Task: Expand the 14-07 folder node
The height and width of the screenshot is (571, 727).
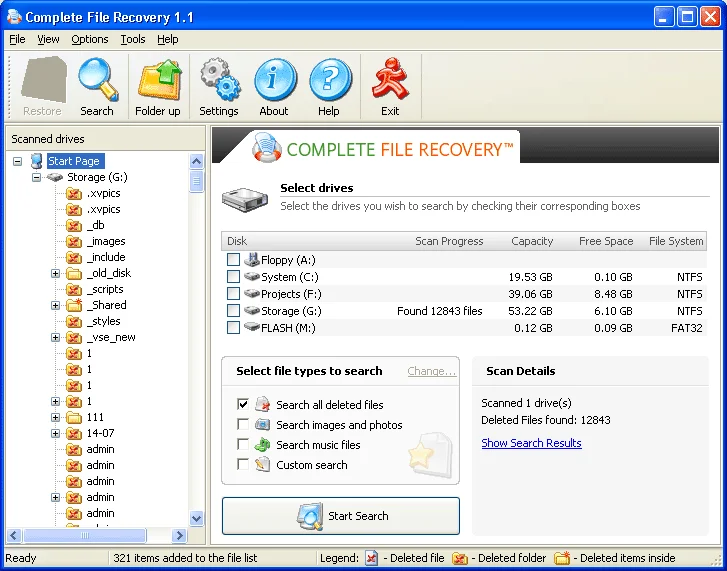Action: [x=55, y=434]
